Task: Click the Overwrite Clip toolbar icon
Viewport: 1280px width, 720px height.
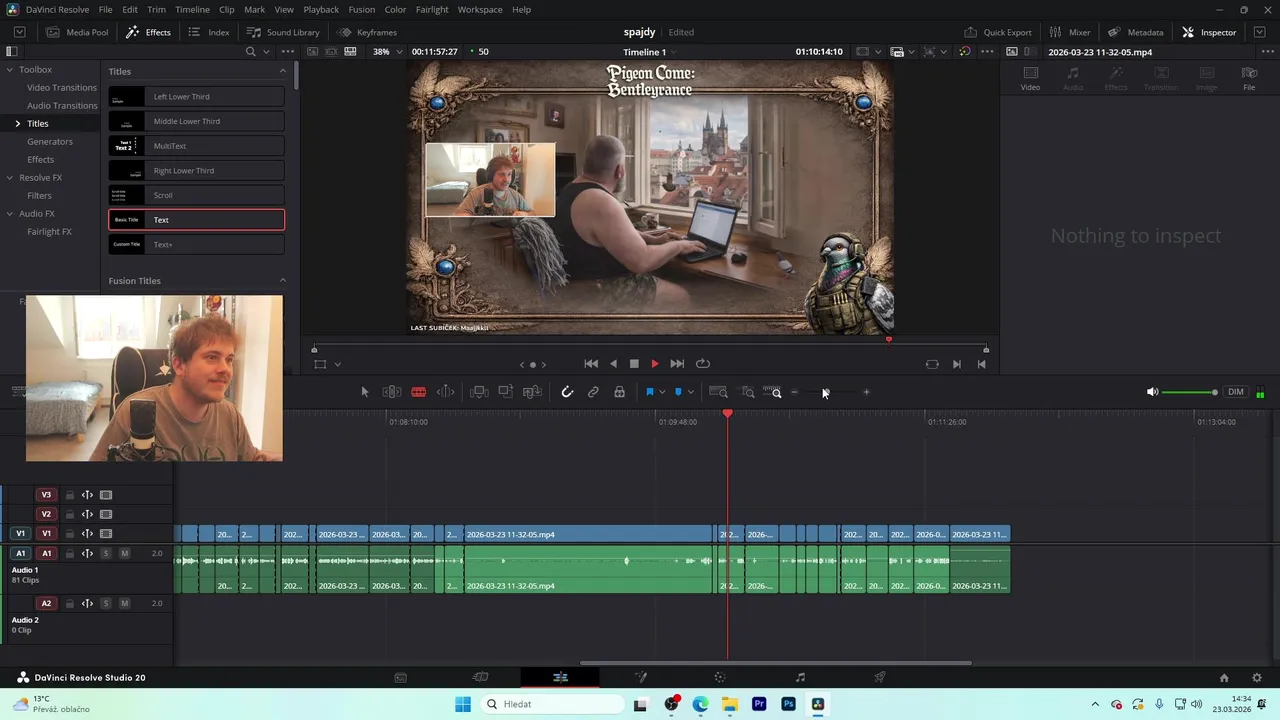Action: click(505, 392)
